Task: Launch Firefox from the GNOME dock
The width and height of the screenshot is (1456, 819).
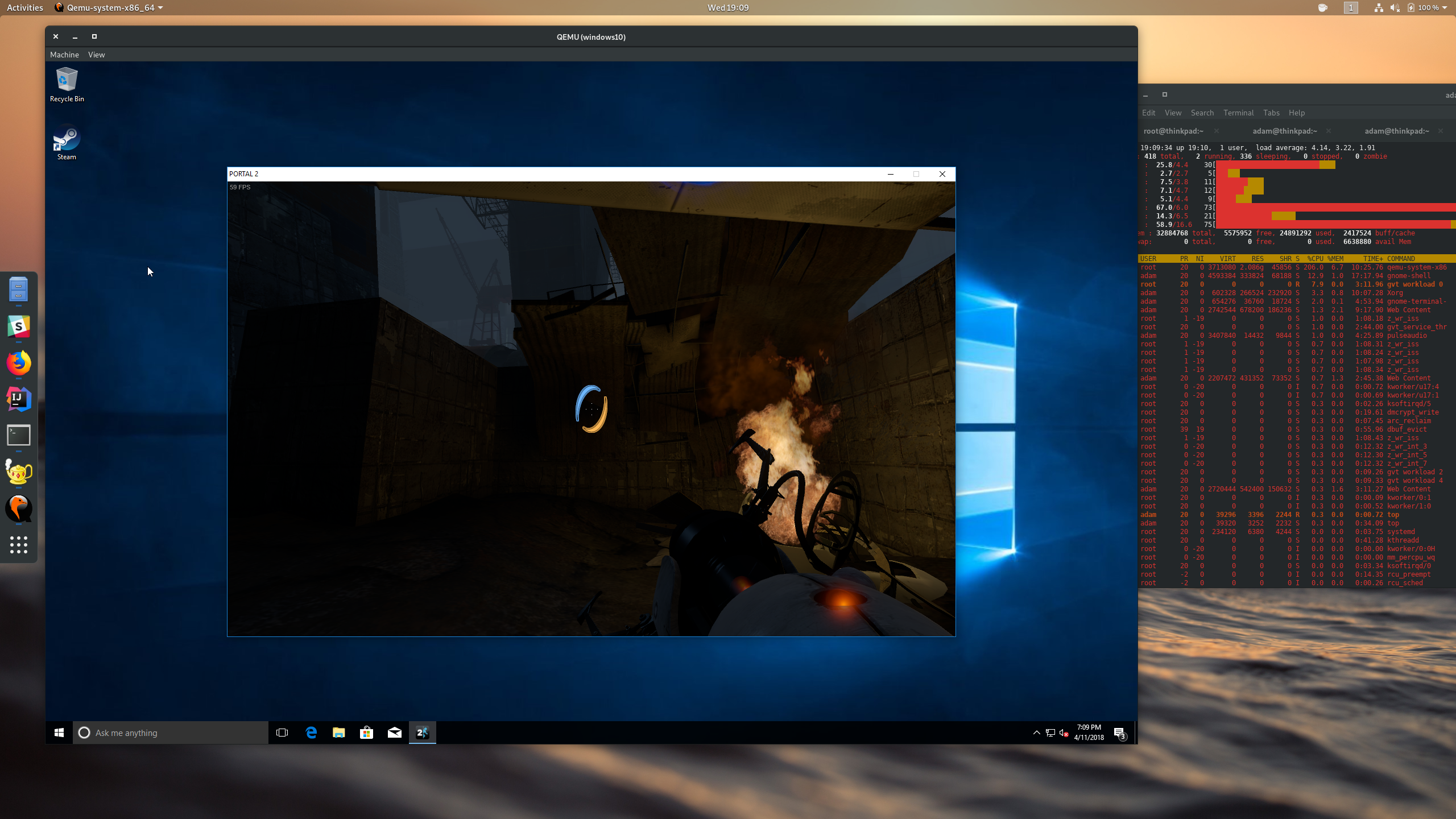Action: click(19, 363)
